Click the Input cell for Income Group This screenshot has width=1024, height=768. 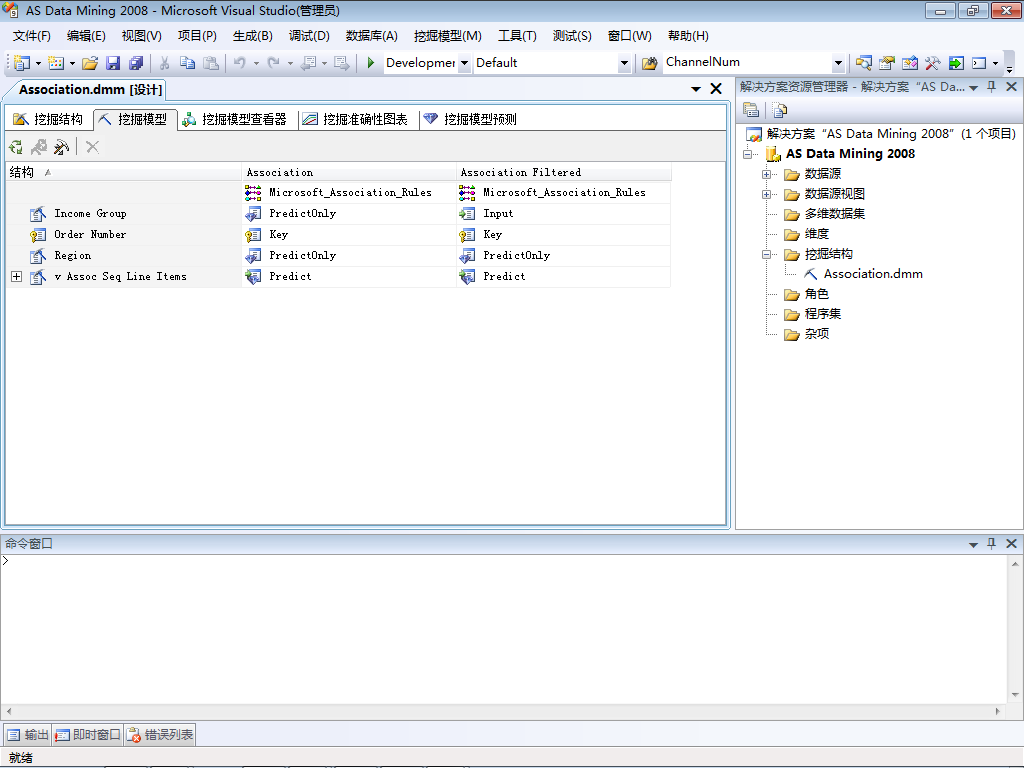pos(564,214)
